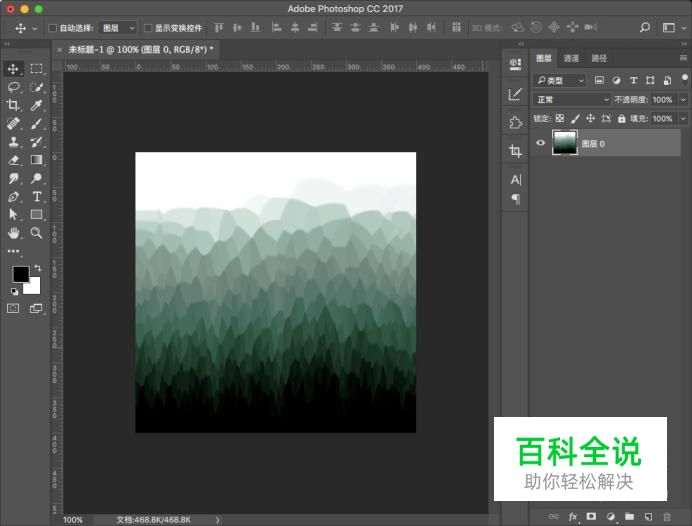692x526 pixels.
Task: Select the Pen tool
Action: tap(13, 196)
